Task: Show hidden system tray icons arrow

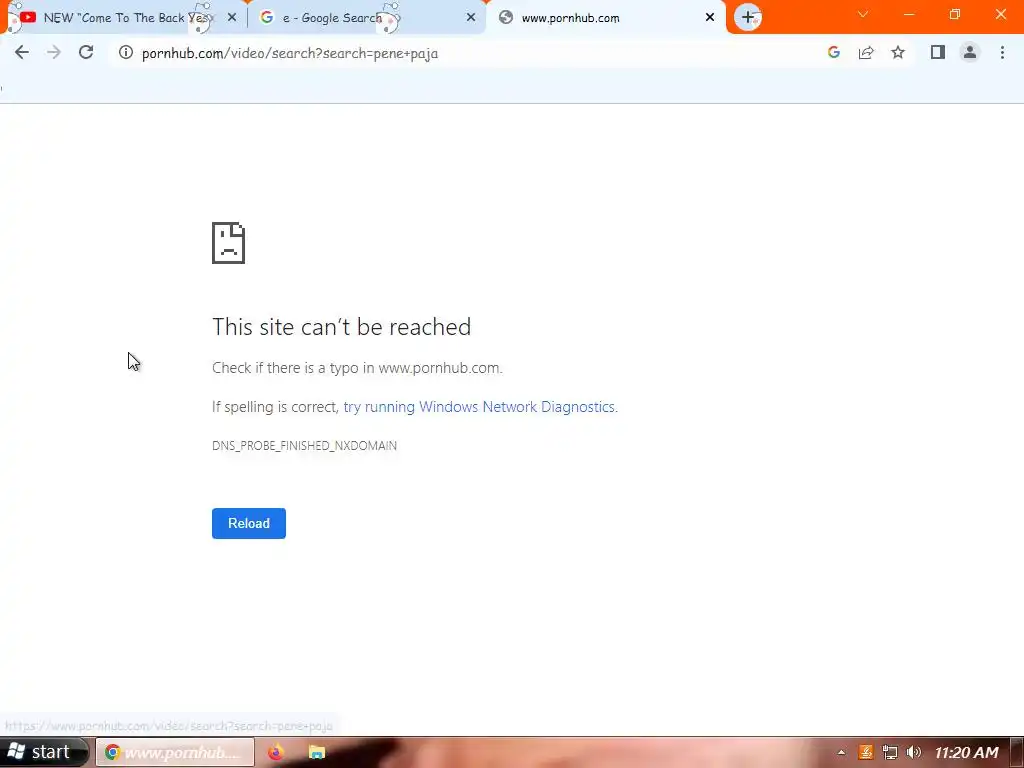Action: [841, 752]
